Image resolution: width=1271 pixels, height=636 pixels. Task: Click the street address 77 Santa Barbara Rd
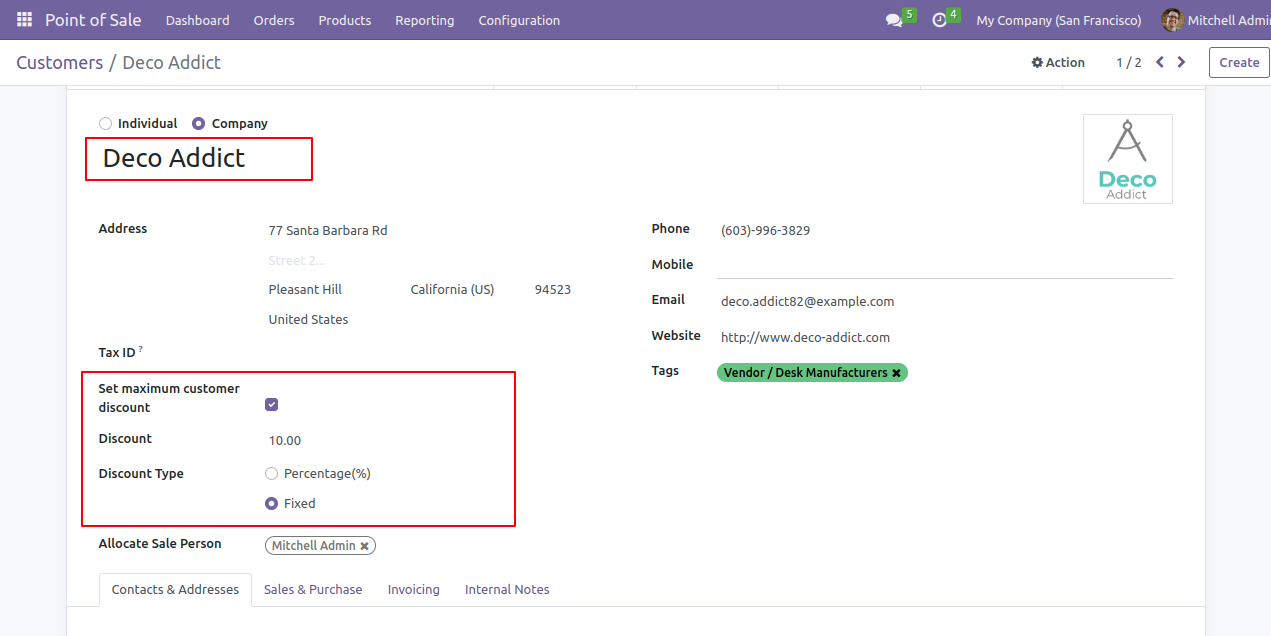coord(328,231)
